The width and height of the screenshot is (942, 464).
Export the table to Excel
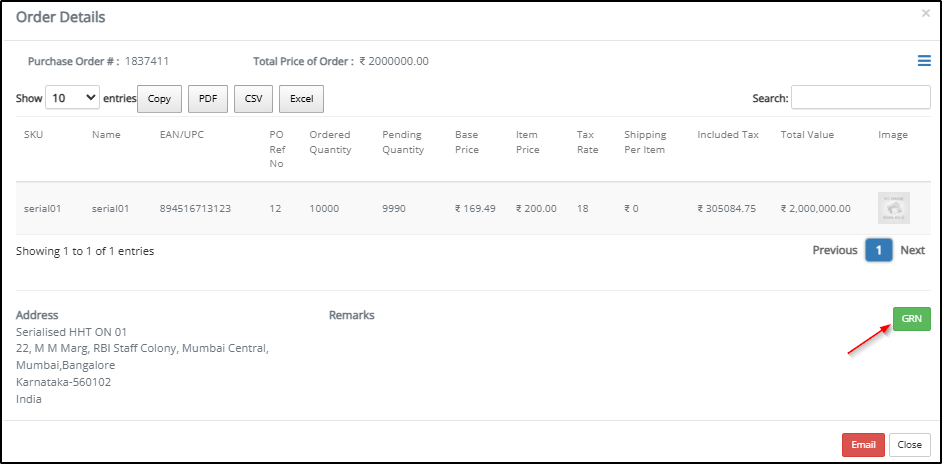(x=301, y=99)
